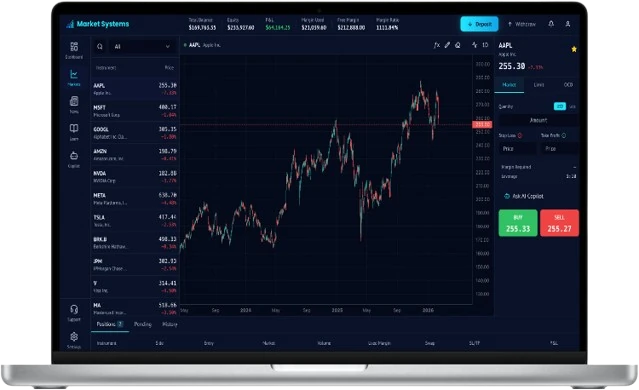Change the 1D chart timeframe
639x390 pixels.
pos(485,45)
